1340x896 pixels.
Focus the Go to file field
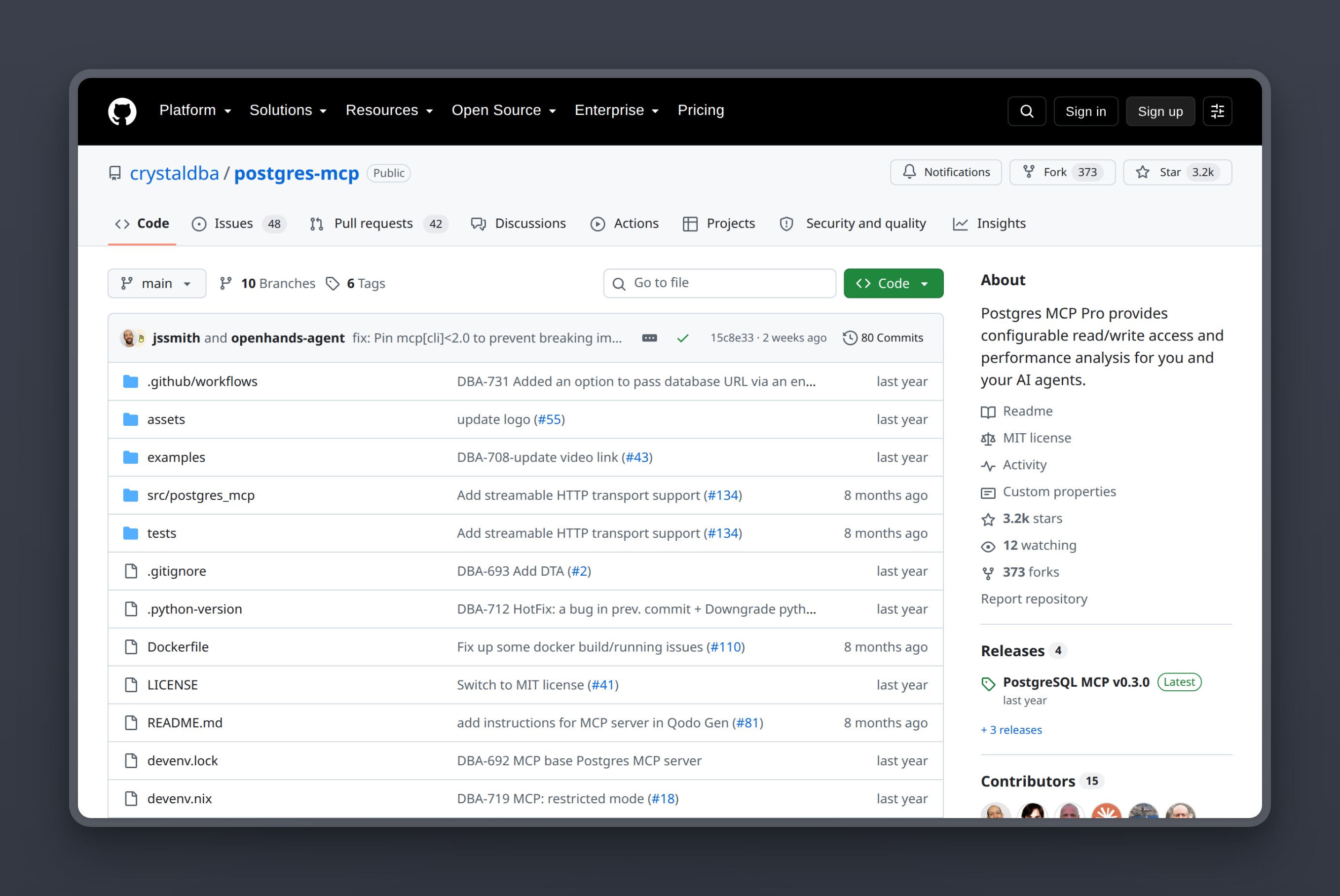pyautogui.click(x=719, y=283)
